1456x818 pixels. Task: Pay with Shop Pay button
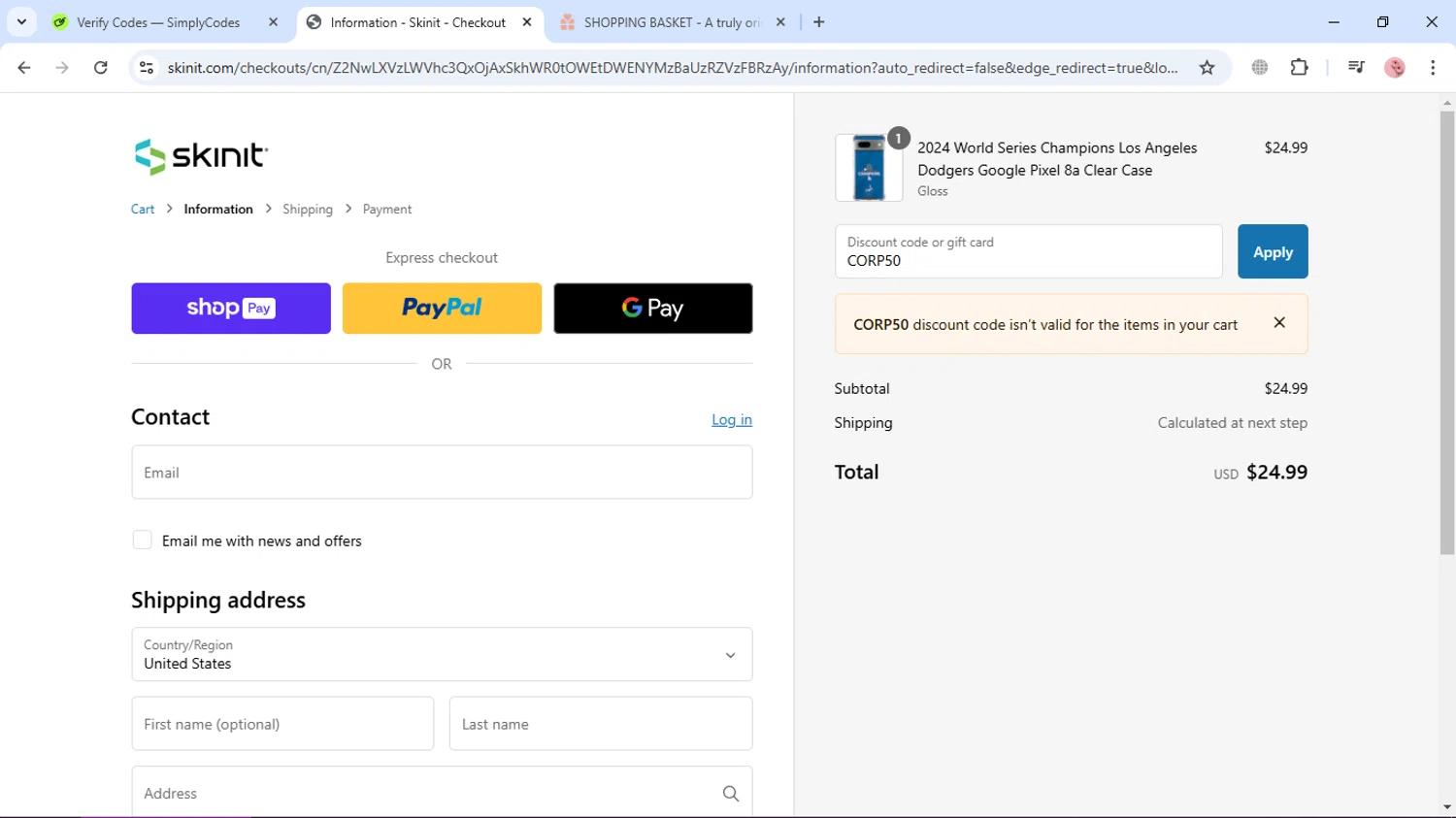pyautogui.click(x=231, y=309)
